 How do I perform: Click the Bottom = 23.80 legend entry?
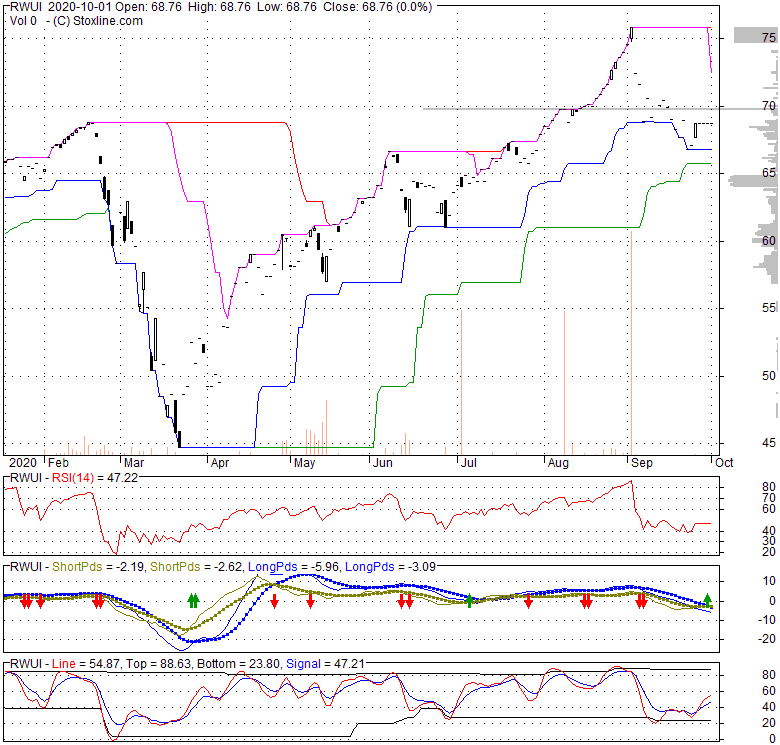coord(239,663)
